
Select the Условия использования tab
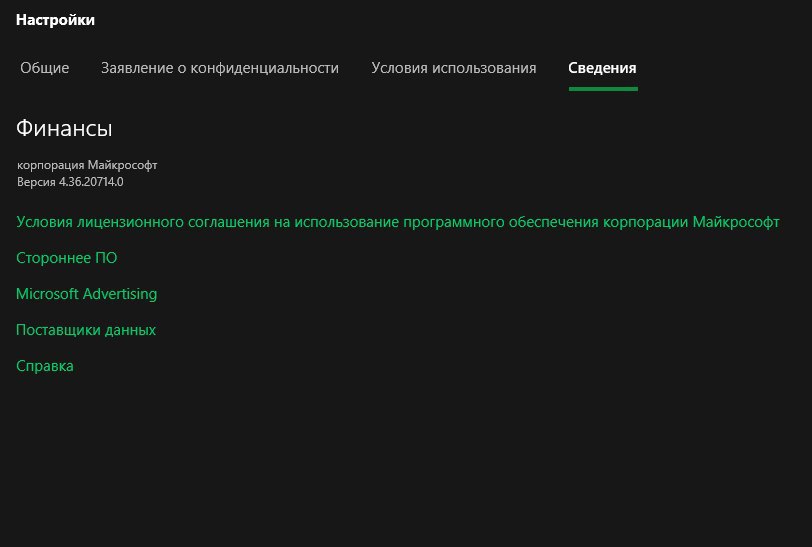point(454,68)
